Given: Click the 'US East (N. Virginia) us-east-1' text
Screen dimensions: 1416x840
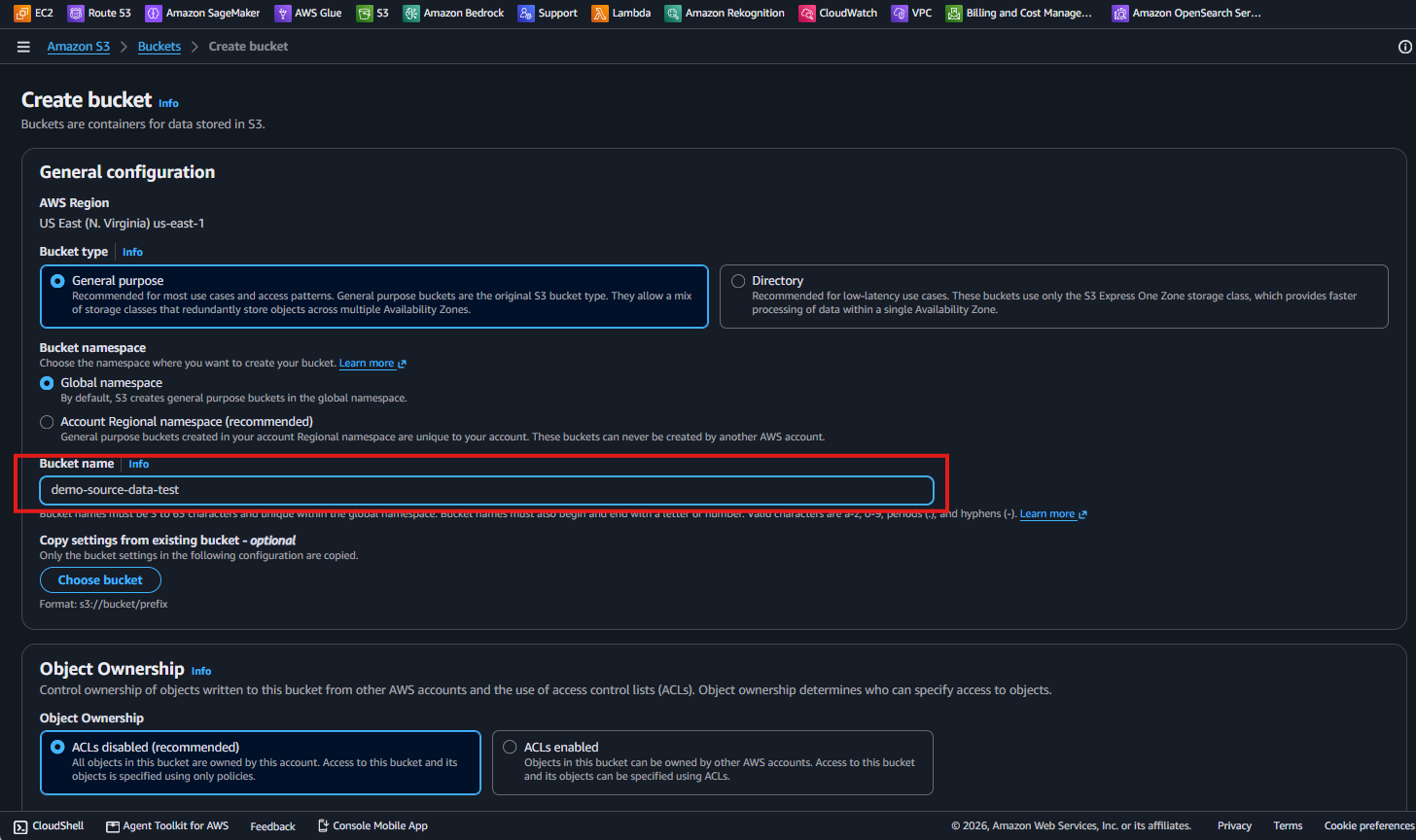Looking at the screenshot, I should [x=122, y=223].
